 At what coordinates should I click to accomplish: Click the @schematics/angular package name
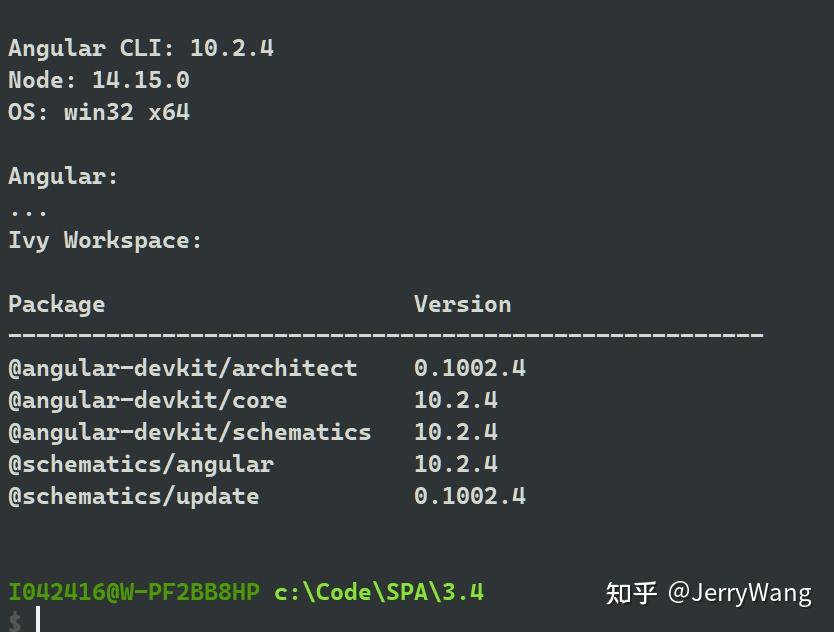click(x=141, y=464)
